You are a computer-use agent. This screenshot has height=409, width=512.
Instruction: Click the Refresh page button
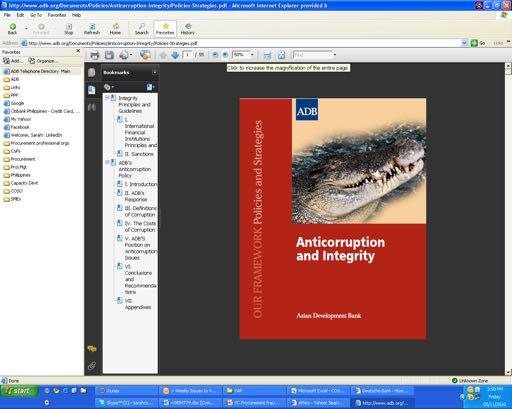coord(92,29)
